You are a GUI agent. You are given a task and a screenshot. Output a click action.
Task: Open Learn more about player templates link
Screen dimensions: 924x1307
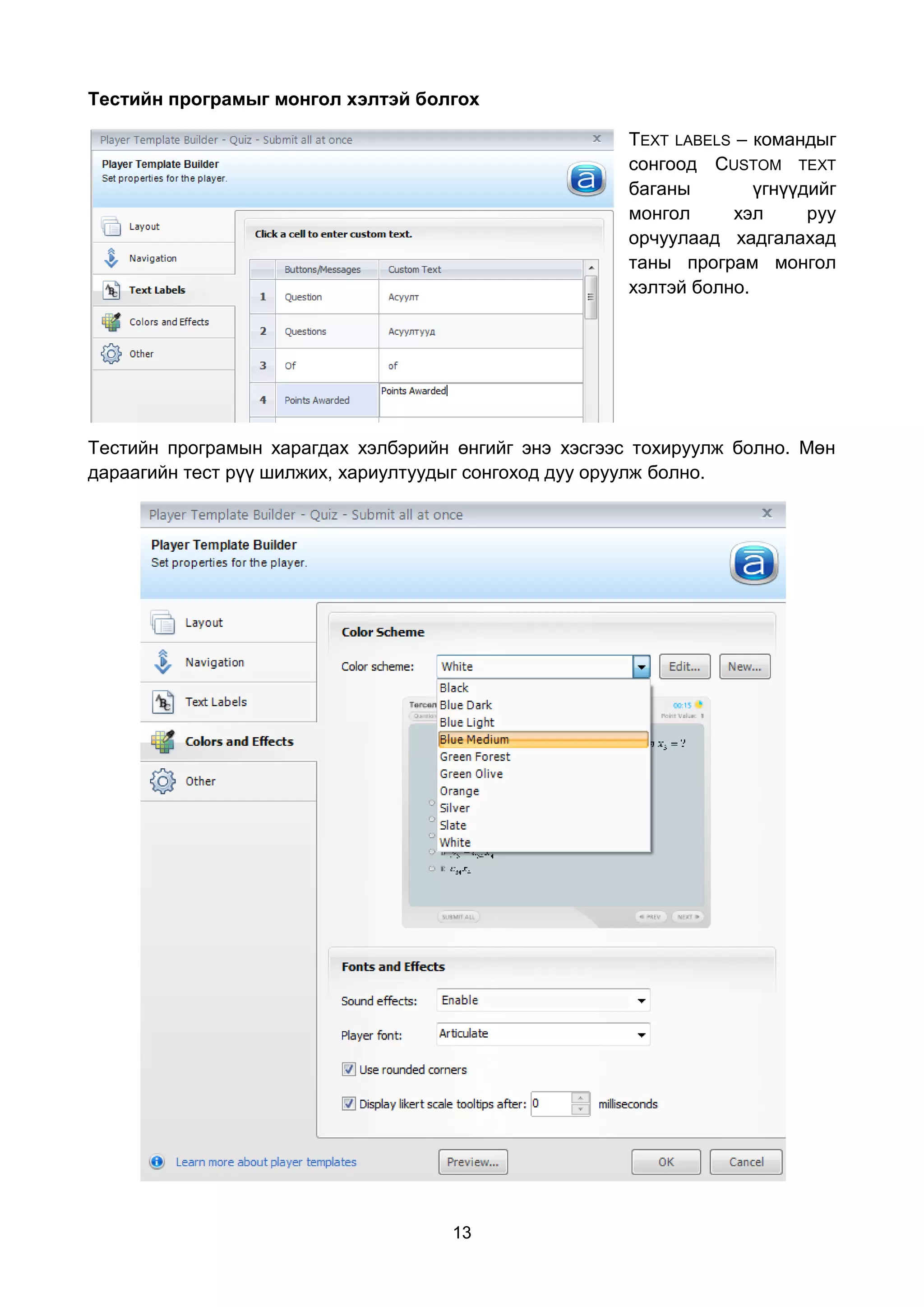tap(266, 1162)
